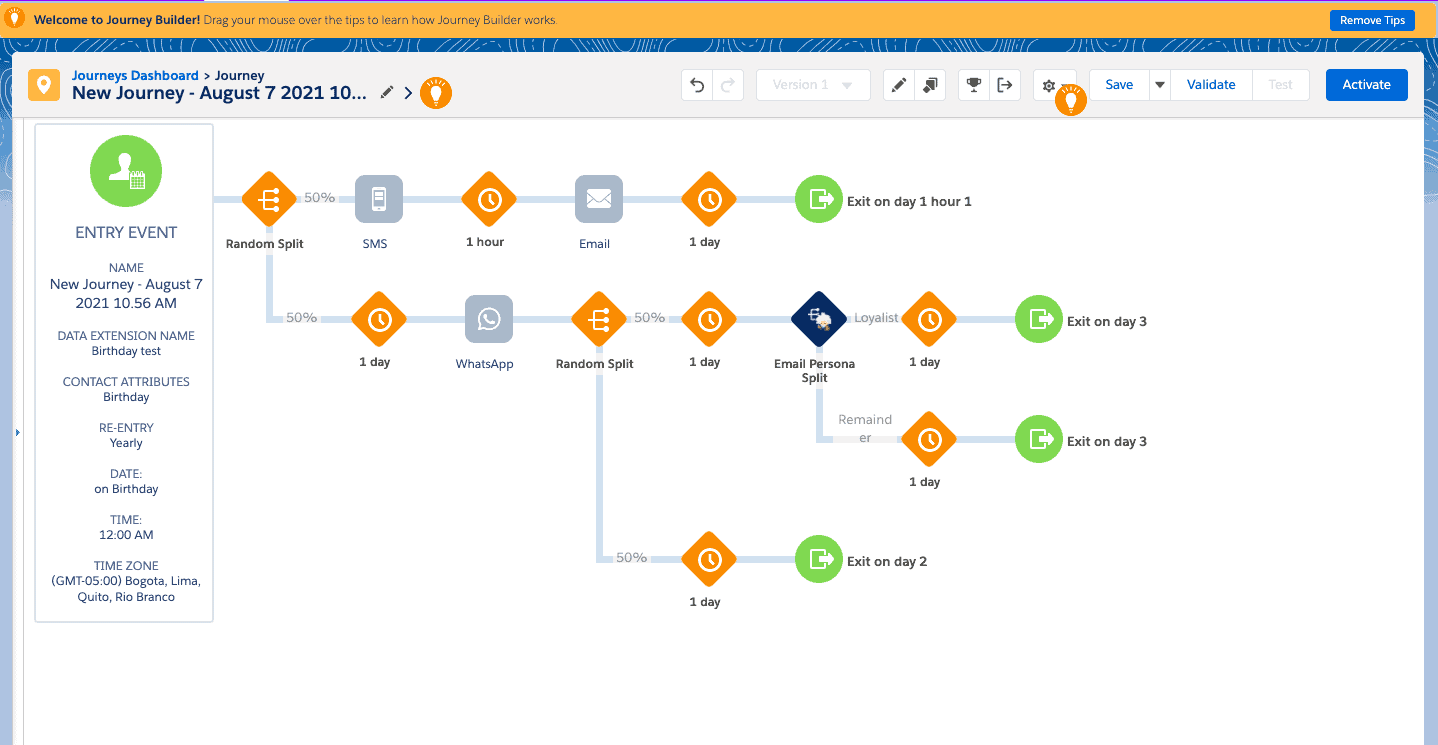The height and width of the screenshot is (745, 1438).
Task: Click the trophy goal icon
Action: [x=972, y=85]
